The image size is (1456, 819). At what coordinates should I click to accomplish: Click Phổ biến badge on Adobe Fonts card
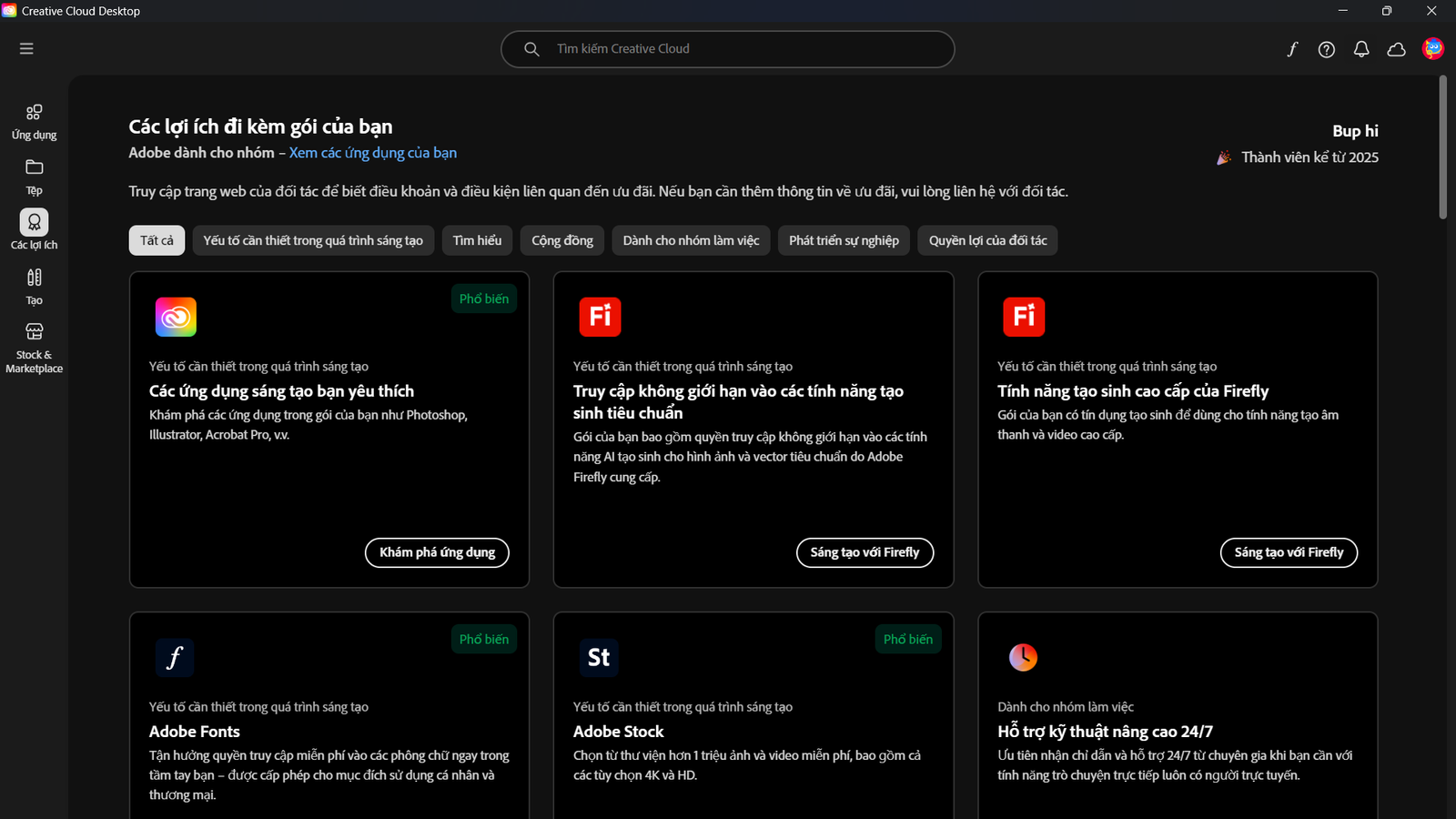484,639
